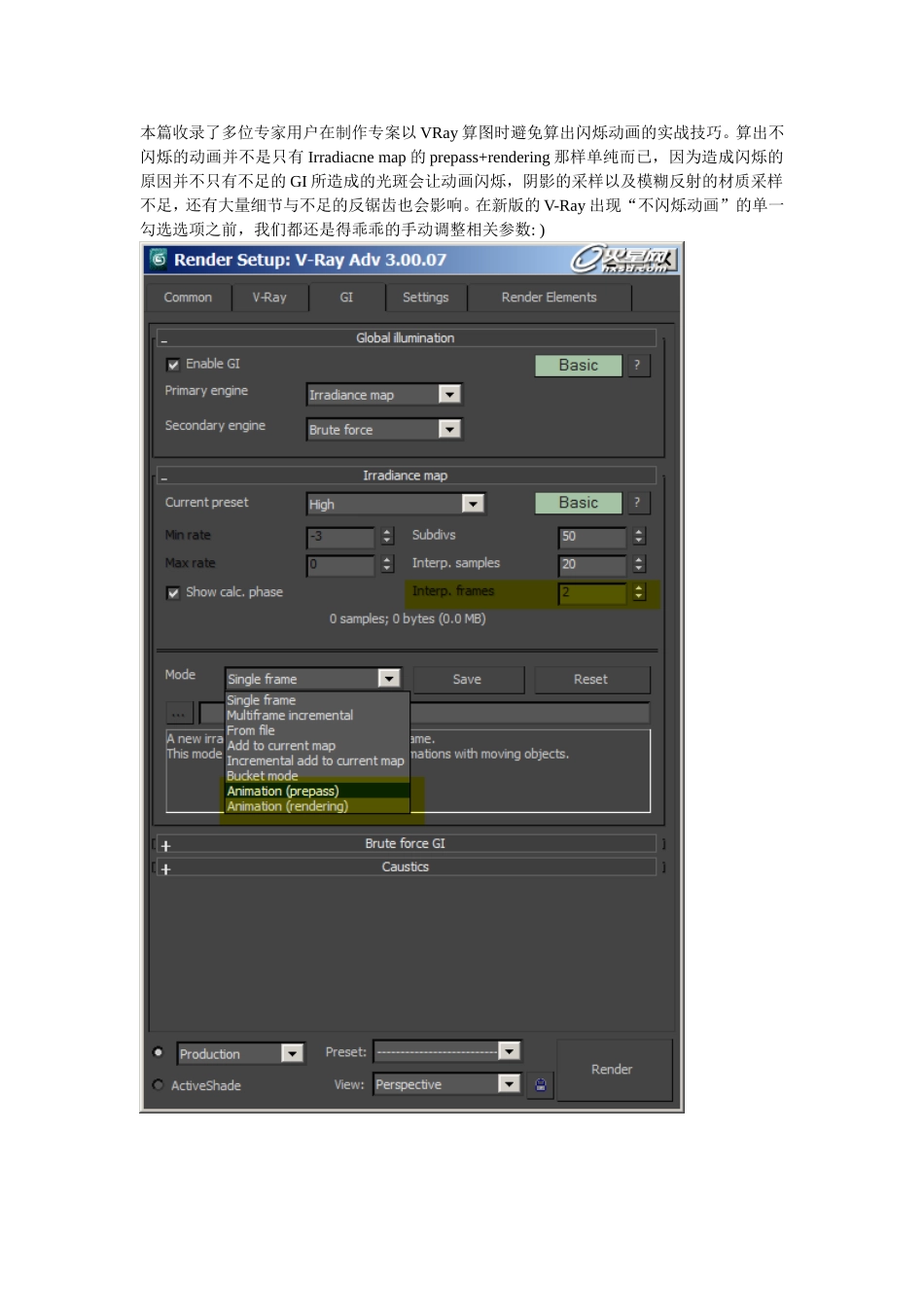Choose Single frame in mode list
The height and width of the screenshot is (1307, 924).
(317, 700)
